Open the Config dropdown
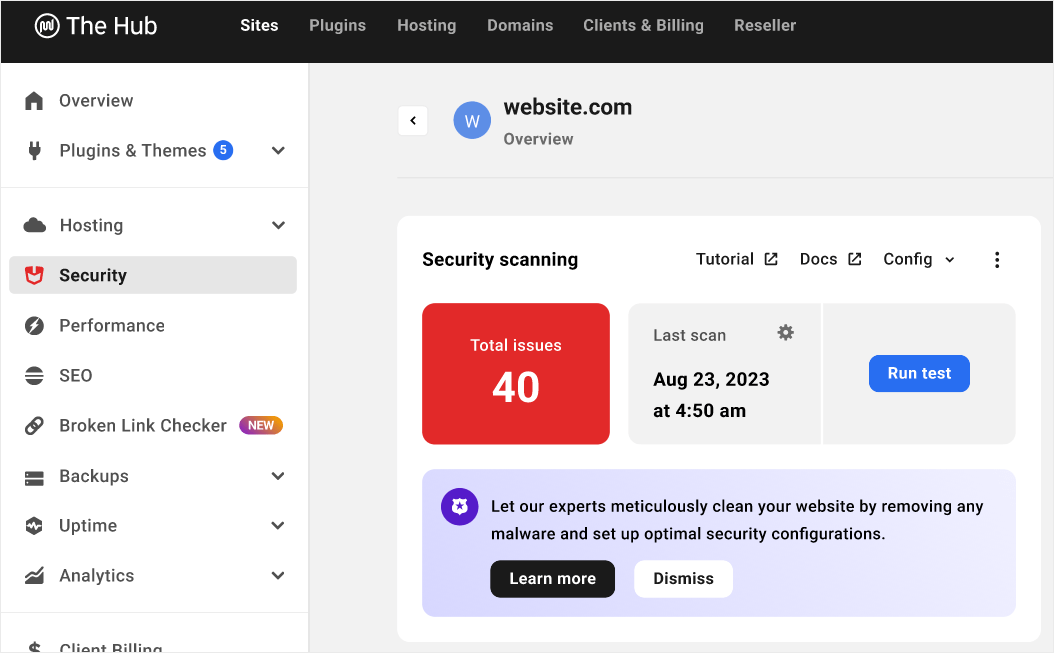This screenshot has width=1054, height=653. (x=918, y=258)
